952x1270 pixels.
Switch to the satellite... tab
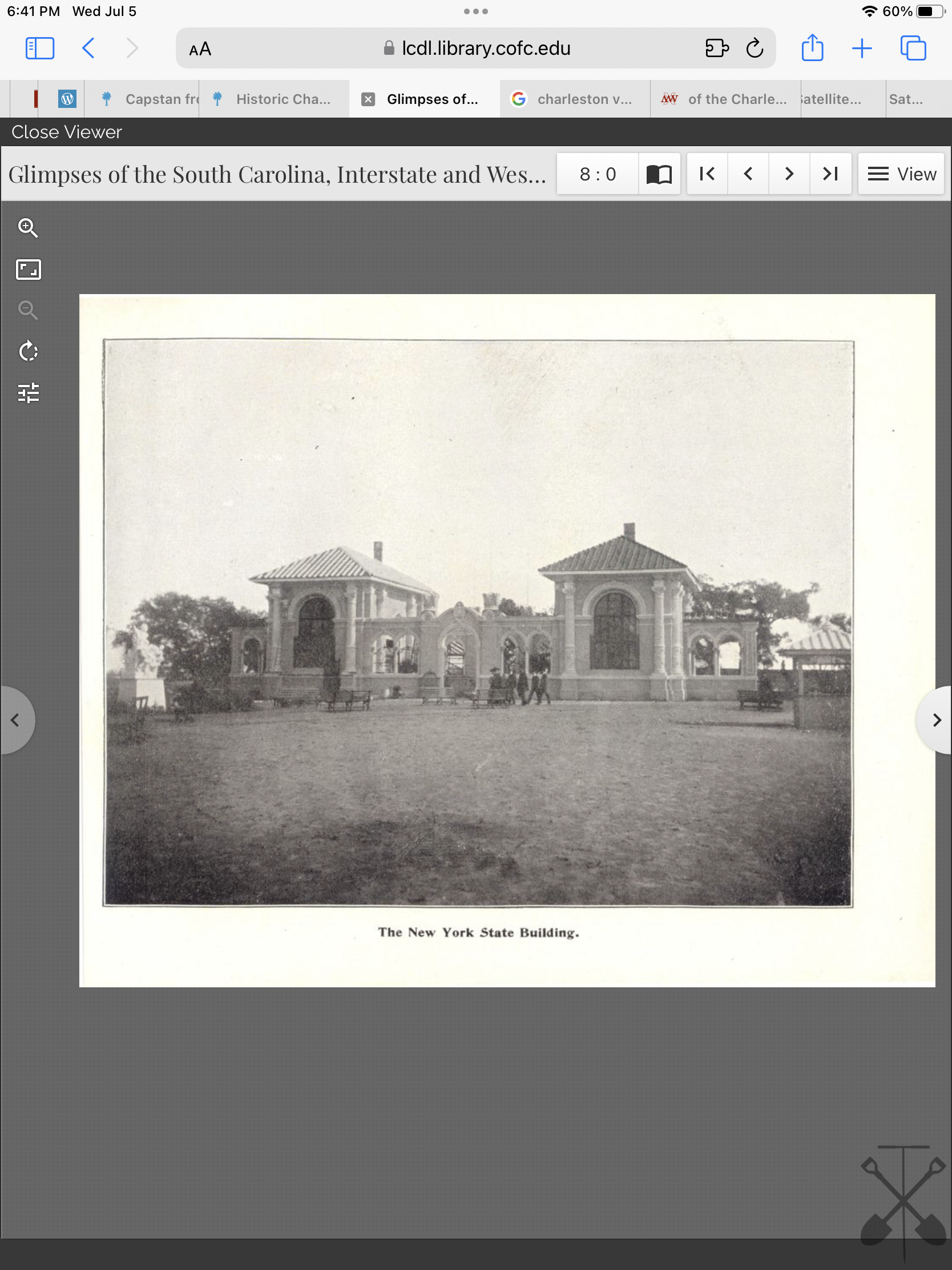[x=843, y=99]
